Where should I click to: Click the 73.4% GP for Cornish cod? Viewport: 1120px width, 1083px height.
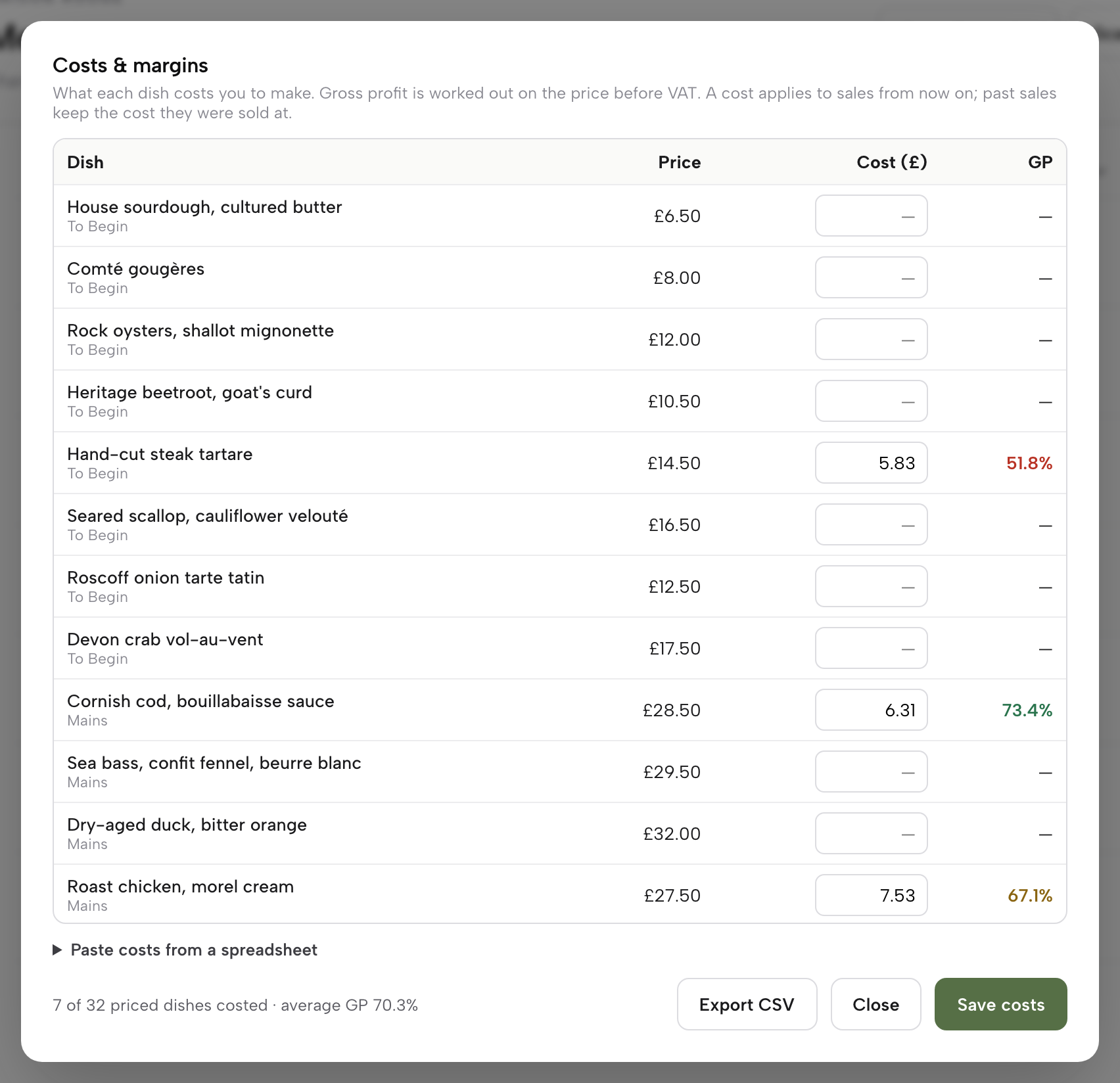coord(1027,710)
